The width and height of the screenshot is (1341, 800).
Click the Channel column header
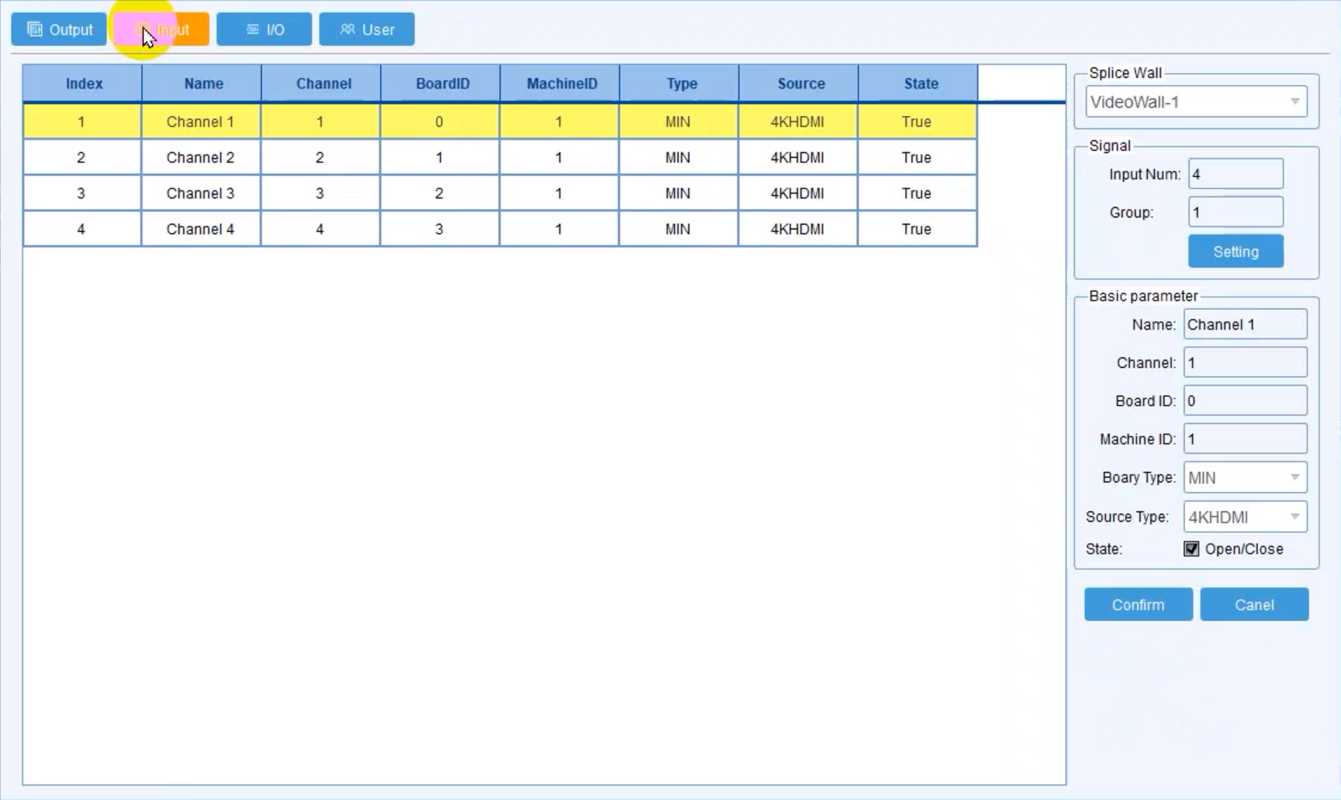pyautogui.click(x=321, y=84)
